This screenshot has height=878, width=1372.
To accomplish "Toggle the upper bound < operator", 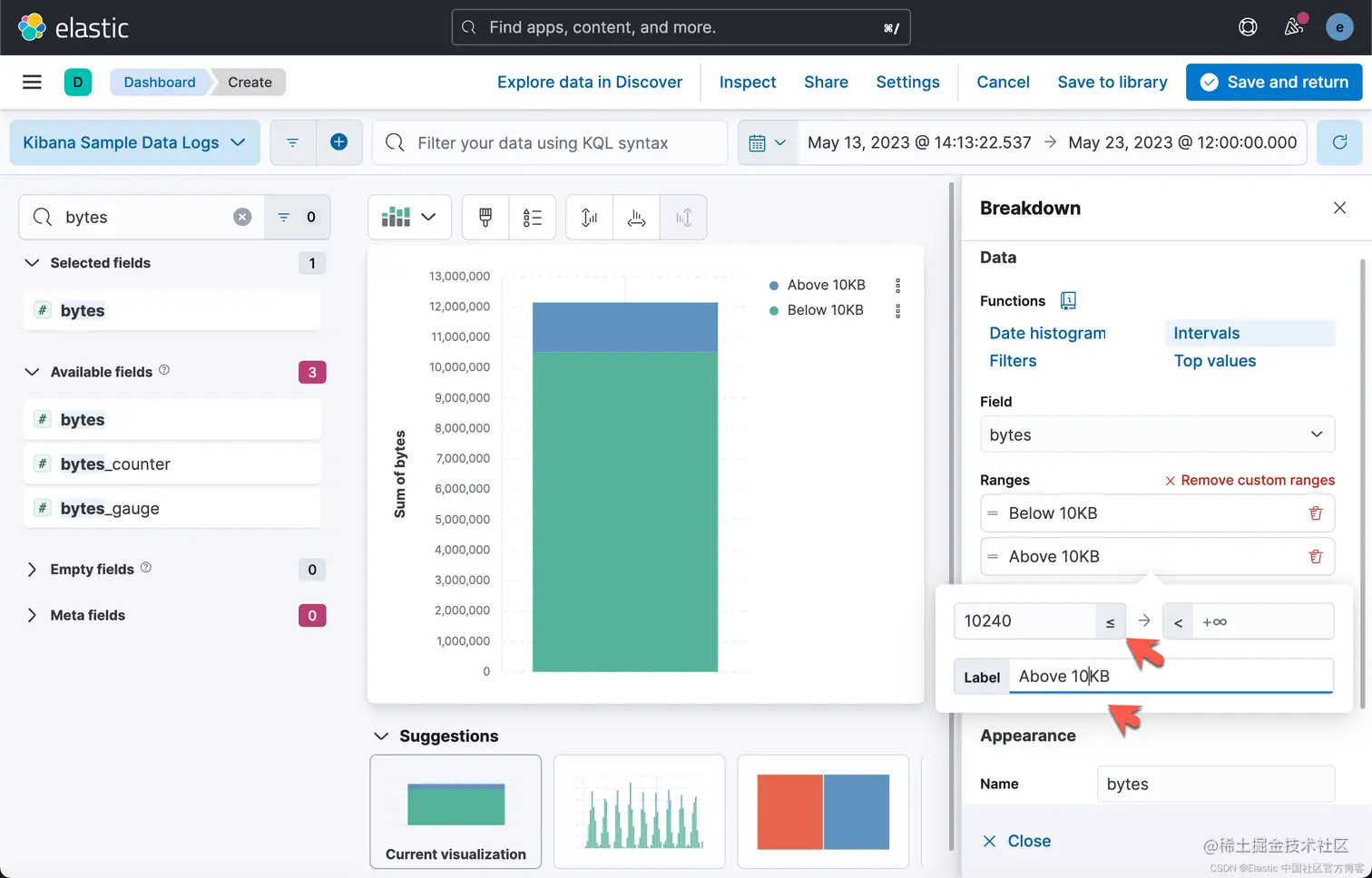I will click(x=1178, y=622).
